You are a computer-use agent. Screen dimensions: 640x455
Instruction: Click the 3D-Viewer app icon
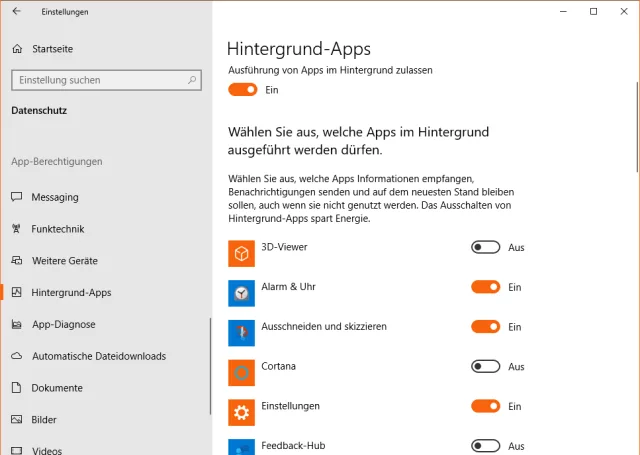(x=242, y=254)
